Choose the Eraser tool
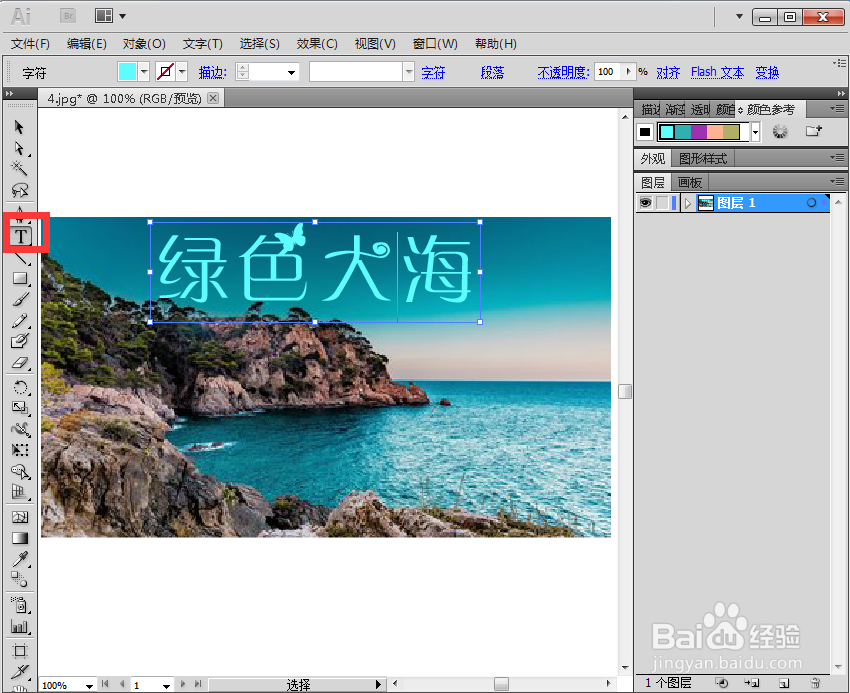Viewport: 850px width, 693px height. pos(21,362)
